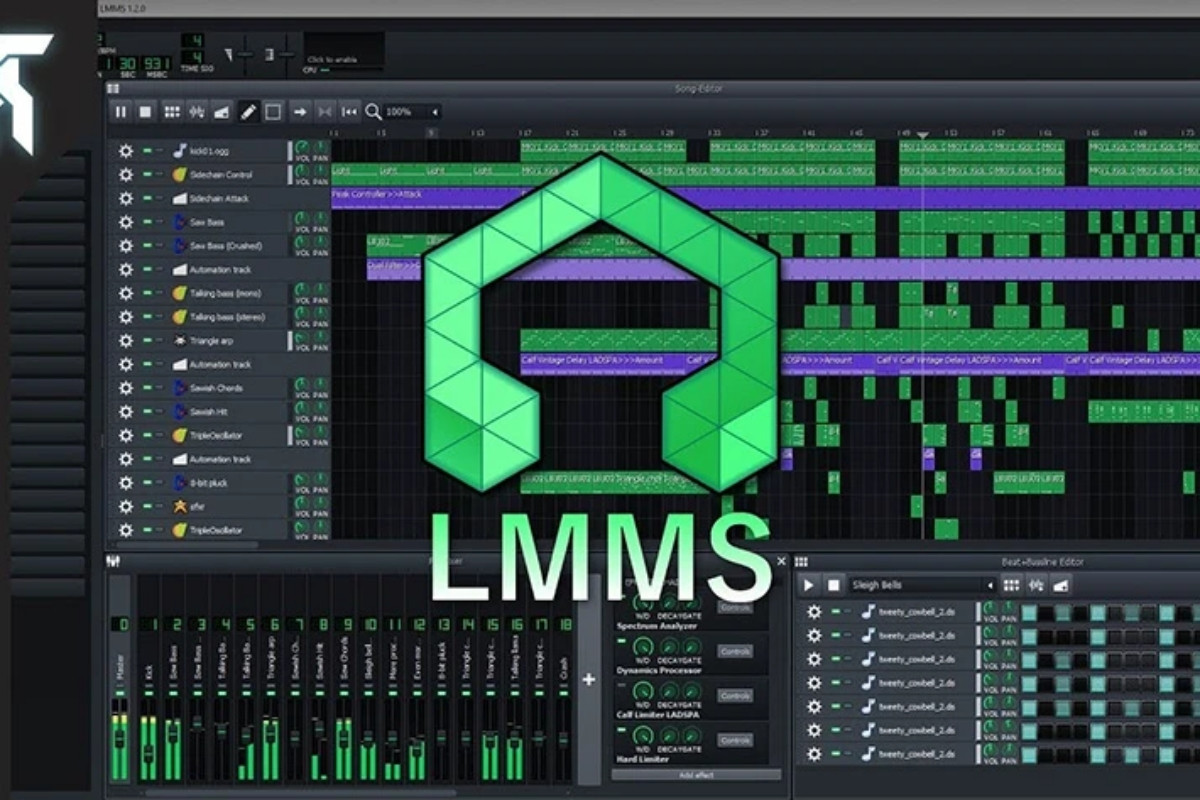The image size is (1200, 800).
Task: Mute the Talking bass (mono) track
Action: [x=147, y=293]
